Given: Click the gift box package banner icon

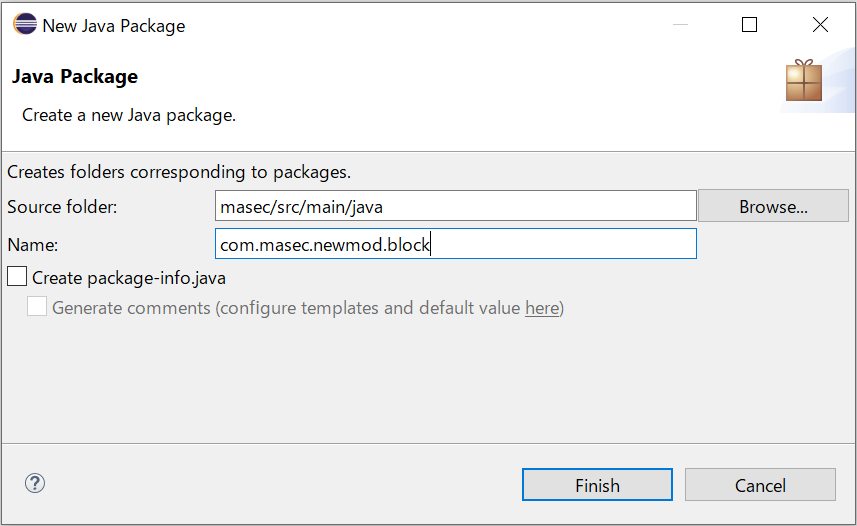Looking at the screenshot, I should [804, 80].
